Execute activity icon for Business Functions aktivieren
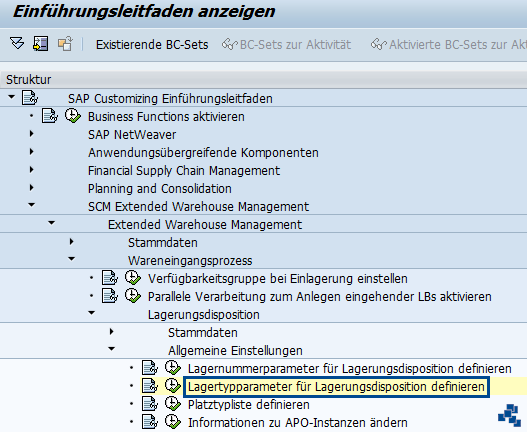The image size is (527, 432). tap(73, 116)
